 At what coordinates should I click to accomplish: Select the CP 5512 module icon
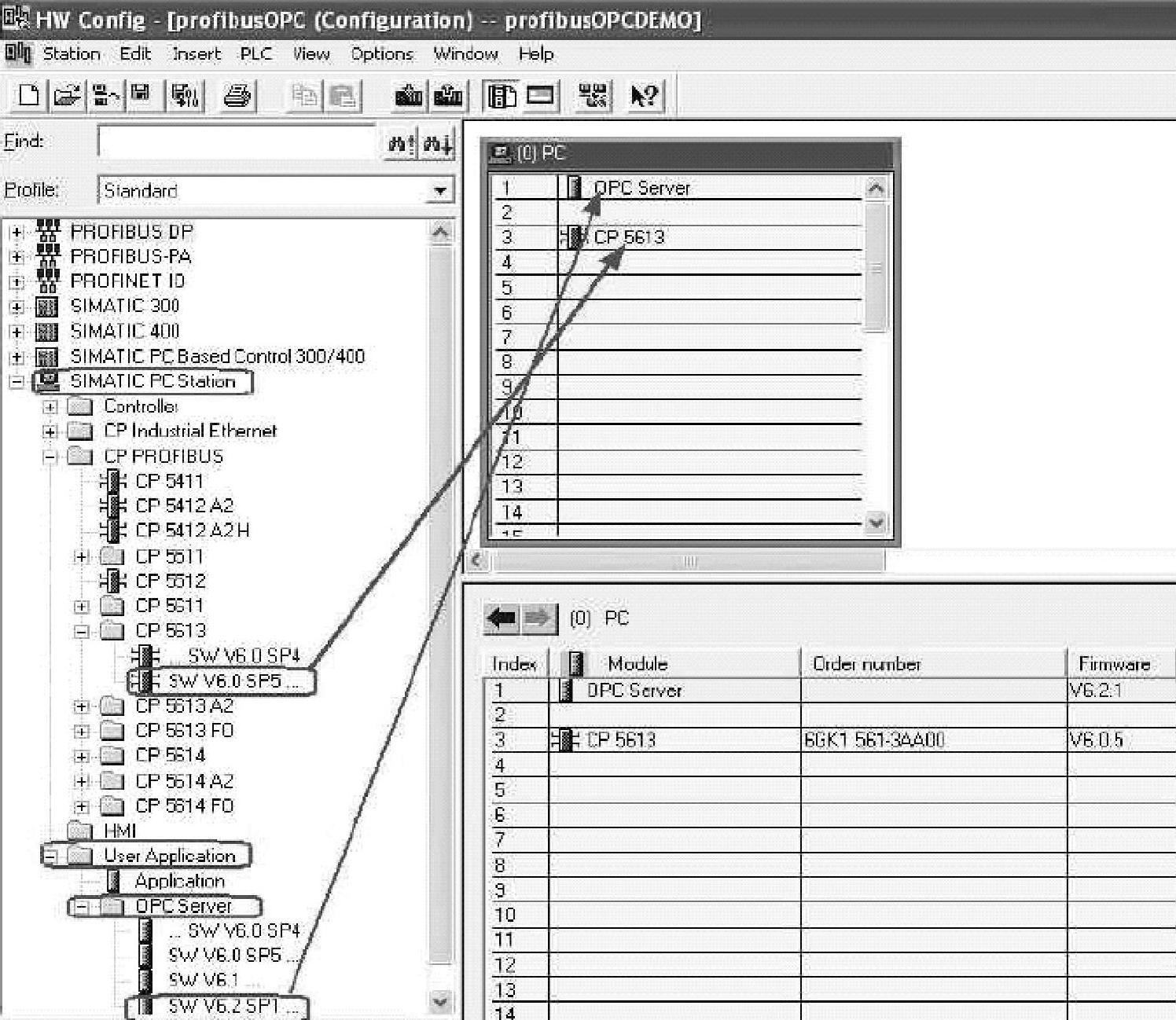click(x=113, y=582)
